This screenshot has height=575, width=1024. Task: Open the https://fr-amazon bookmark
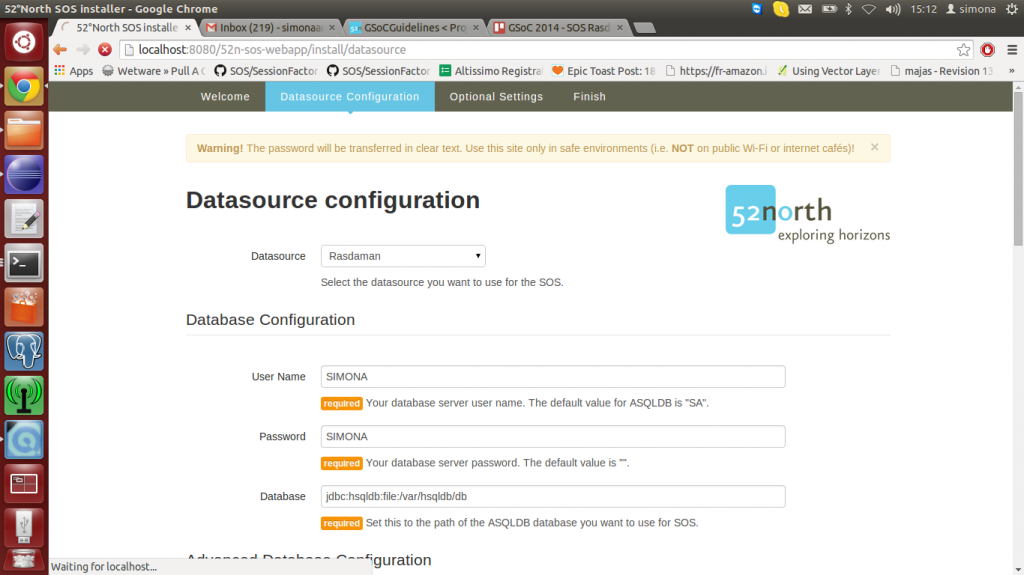pos(716,71)
